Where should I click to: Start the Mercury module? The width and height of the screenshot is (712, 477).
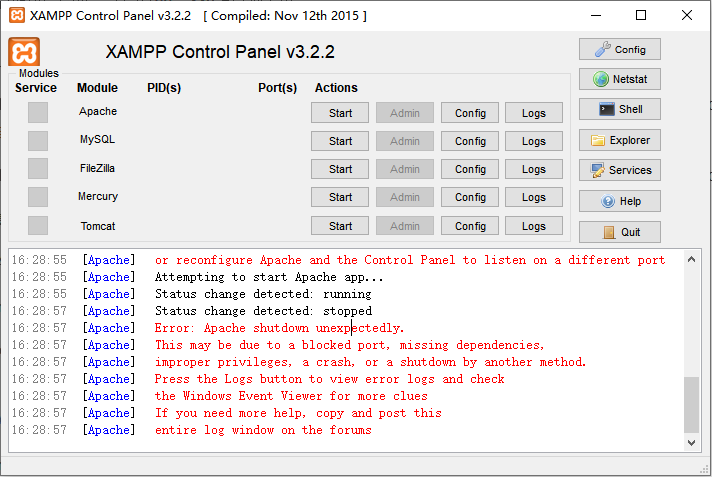(x=340, y=197)
